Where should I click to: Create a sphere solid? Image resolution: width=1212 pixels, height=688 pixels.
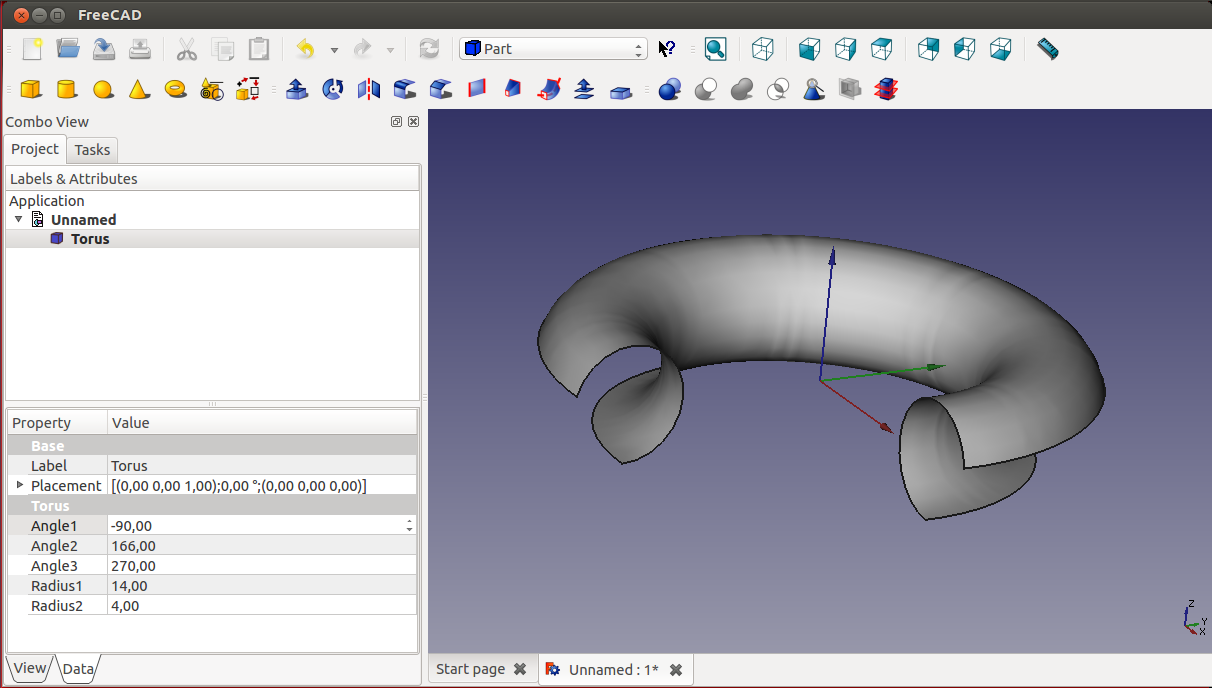(x=103, y=89)
